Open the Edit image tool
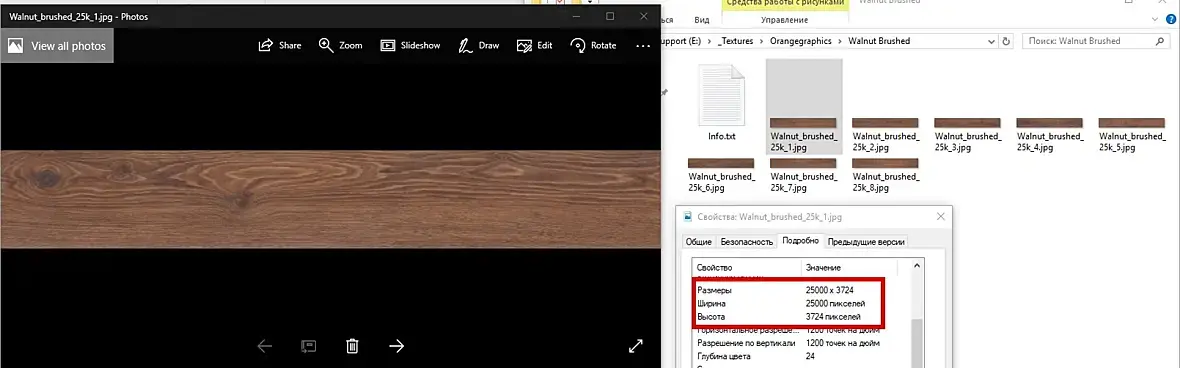 (x=534, y=45)
